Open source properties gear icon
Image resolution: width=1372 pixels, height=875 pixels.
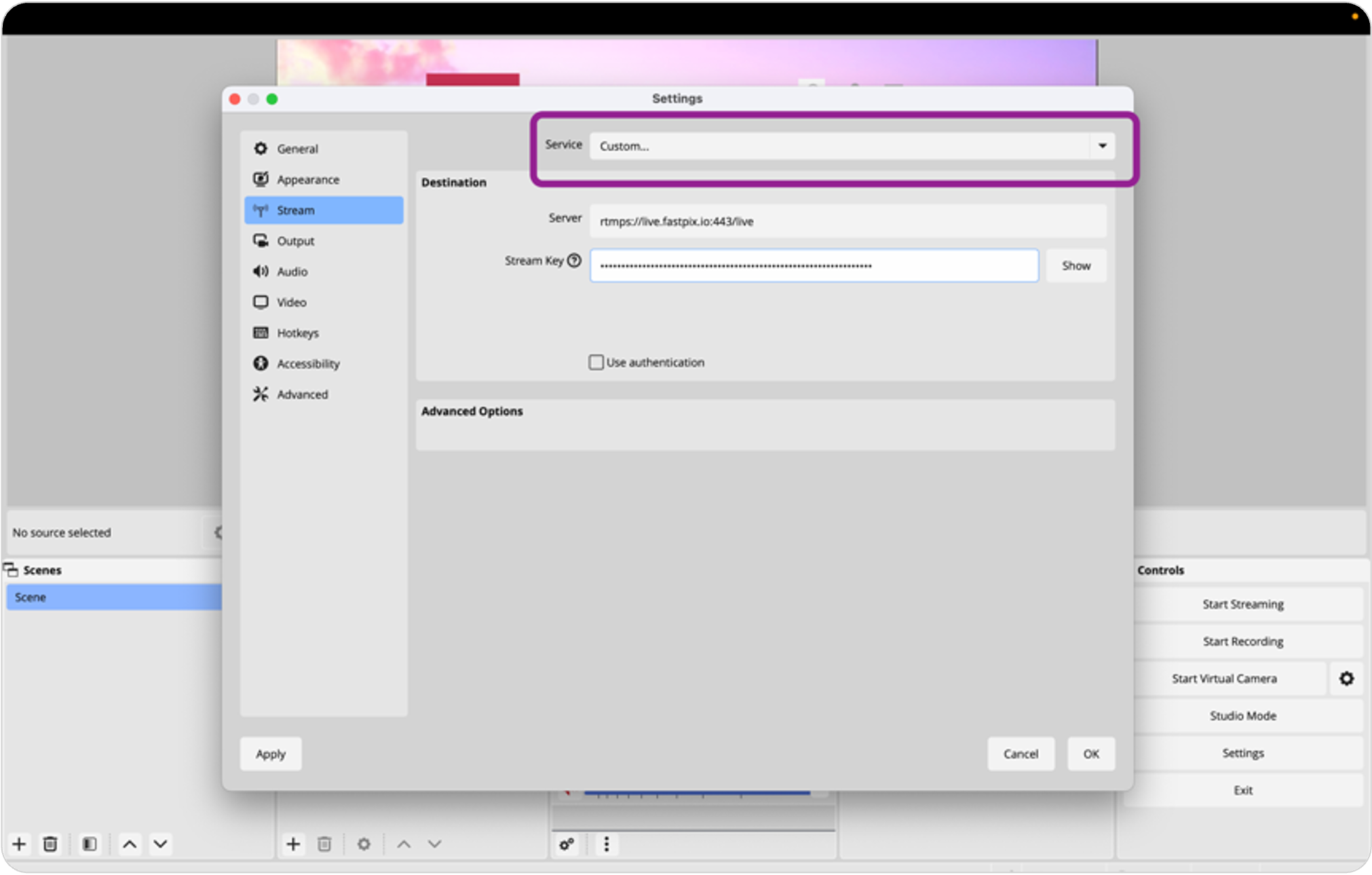[364, 844]
